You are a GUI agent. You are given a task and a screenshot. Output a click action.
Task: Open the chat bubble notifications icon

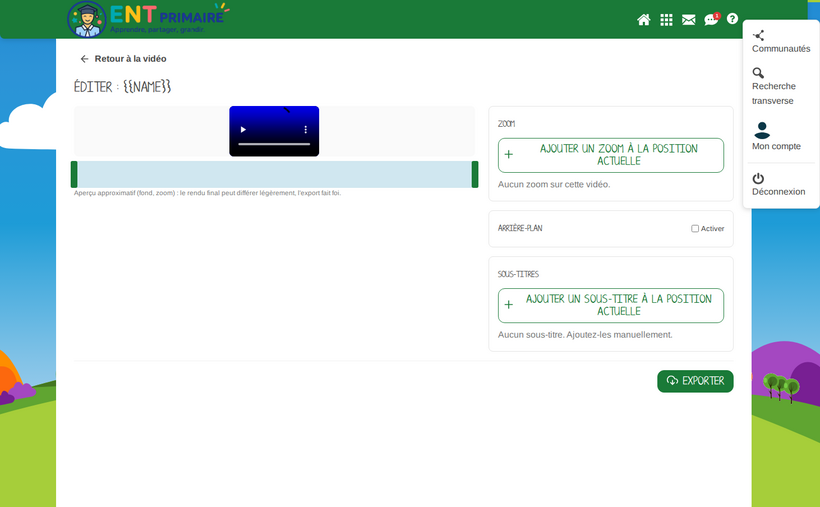click(x=711, y=19)
